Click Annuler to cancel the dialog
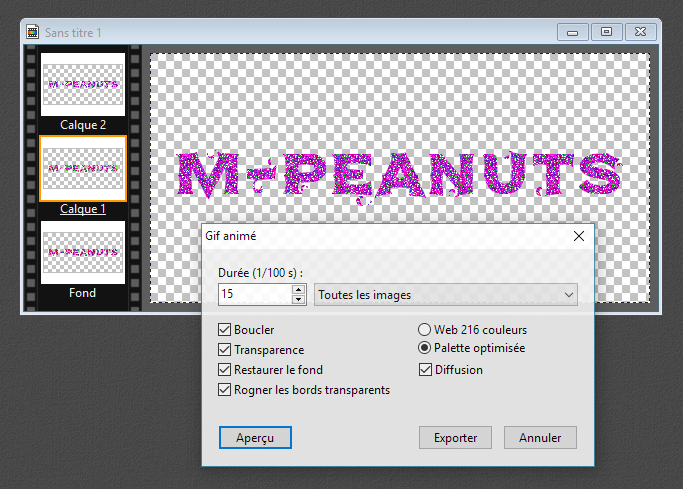This screenshot has width=683, height=489. coord(540,438)
